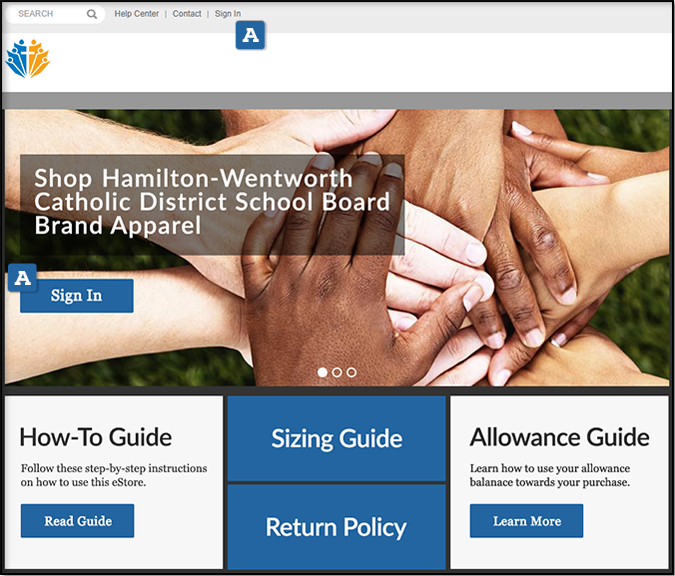Click the Allowance Guide heading
This screenshot has width=675, height=576.
[560, 437]
